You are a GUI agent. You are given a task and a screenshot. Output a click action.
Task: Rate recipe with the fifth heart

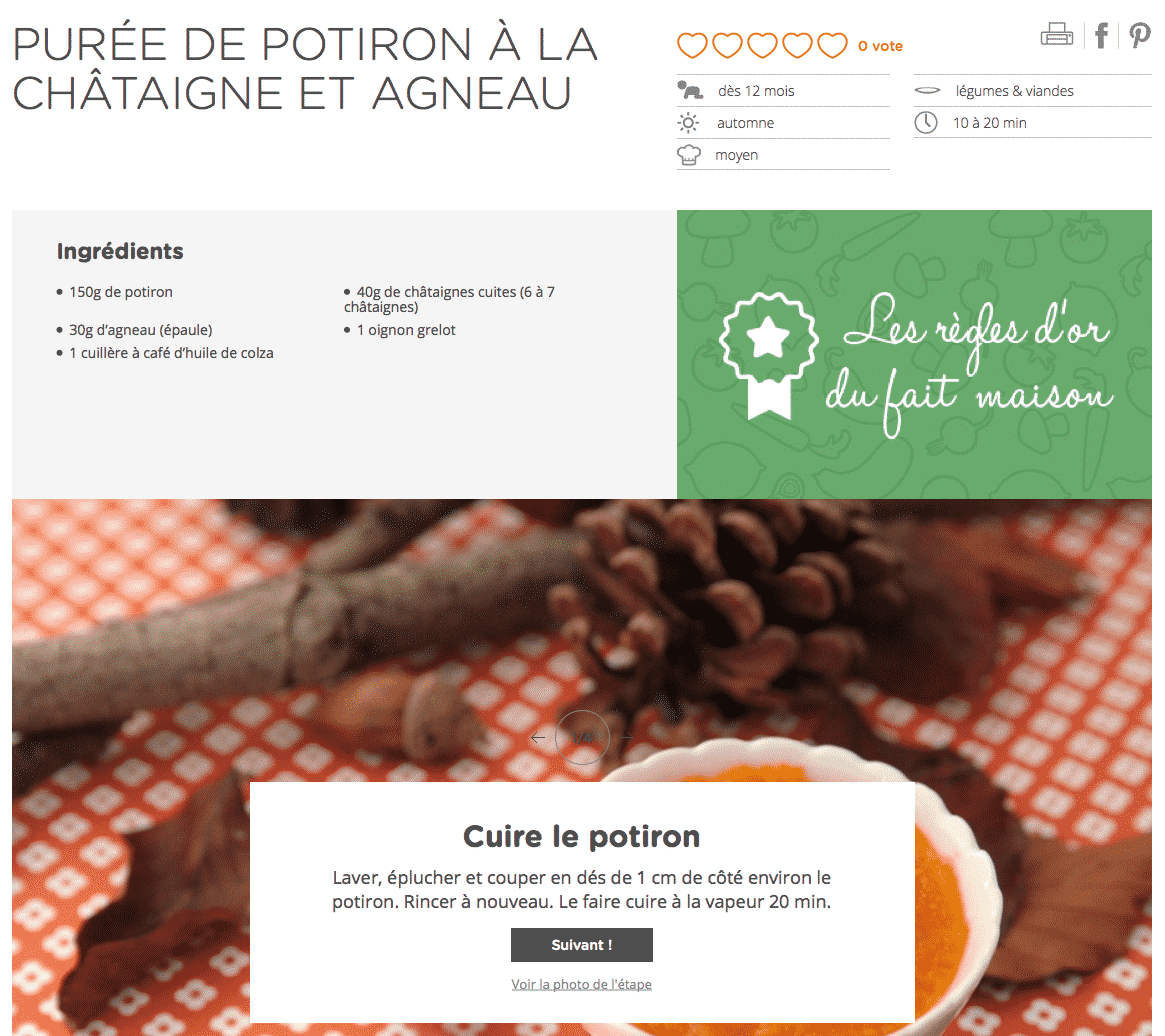tap(832, 45)
